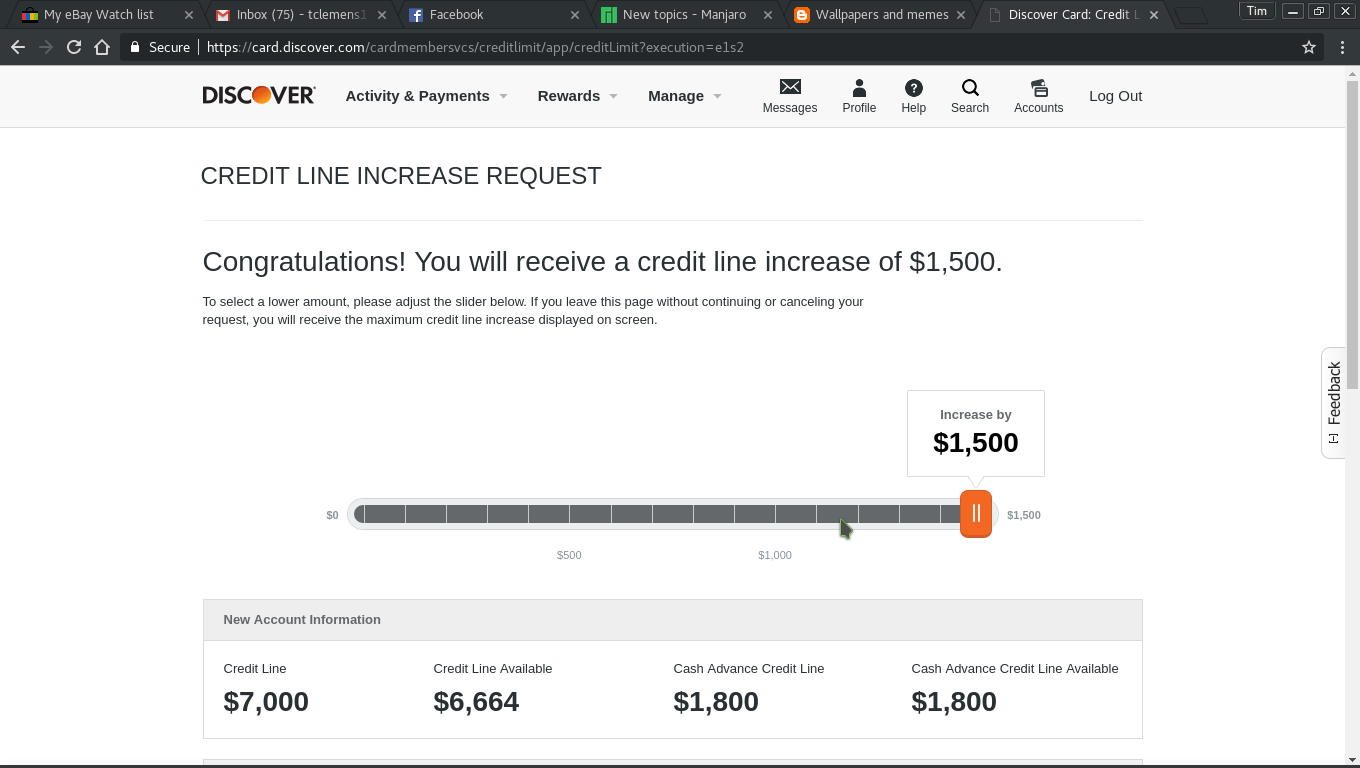Click the Log Out link
Screen dimensions: 1360x768
1115,96
